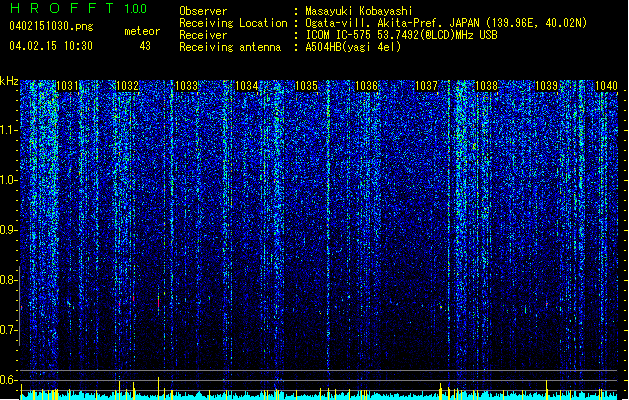Click the kHz axis unit label
The width and height of the screenshot is (629, 400).
(x=9, y=81)
